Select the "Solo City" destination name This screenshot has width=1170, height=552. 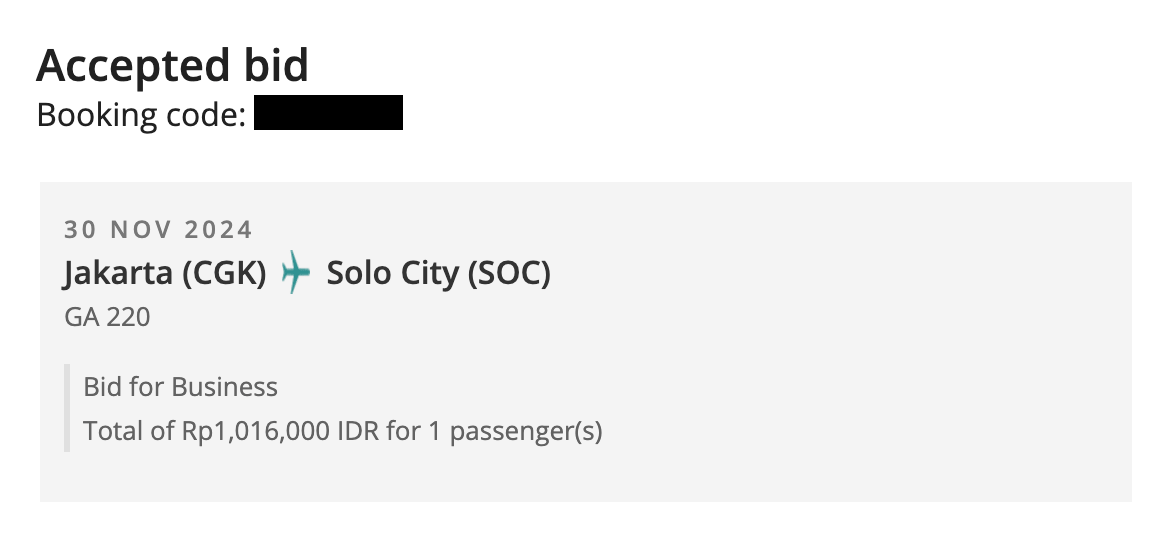pyautogui.click(x=392, y=273)
